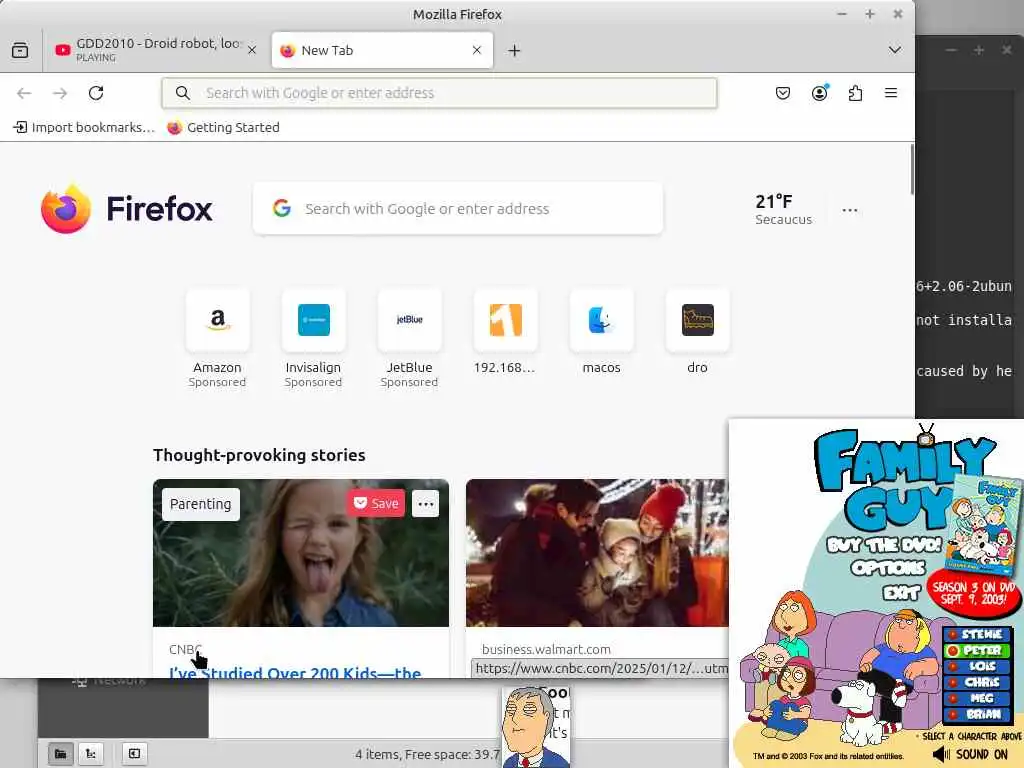Open the Getting Started bookmark
This screenshot has width=1024, height=768.
pyautogui.click(x=223, y=127)
